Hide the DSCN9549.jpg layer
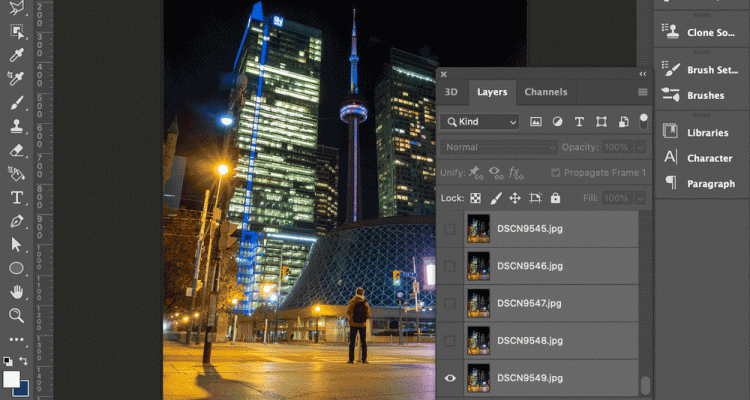The width and height of the screenshot is (750, 400). click(450, 378)
